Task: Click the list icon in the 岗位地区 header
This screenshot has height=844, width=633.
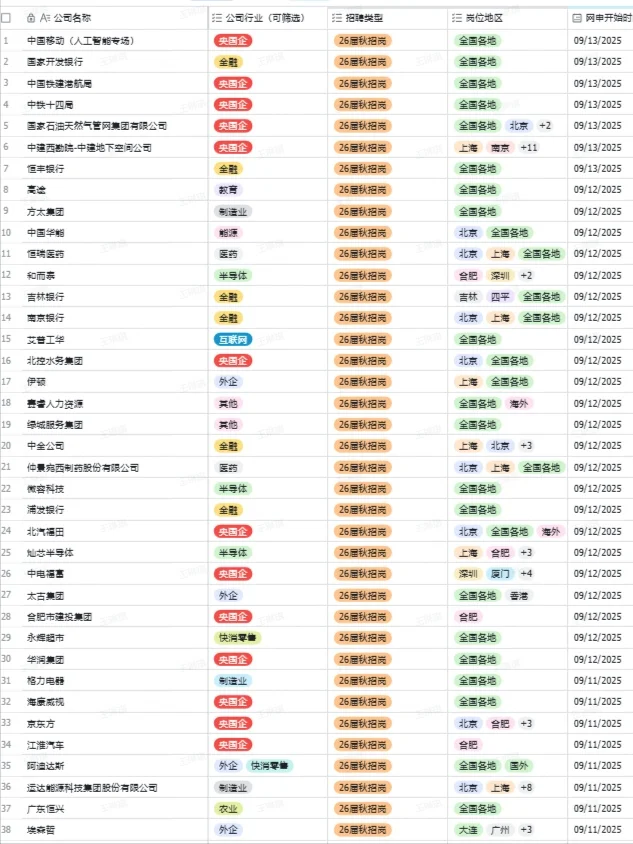Action: [457, 18]
